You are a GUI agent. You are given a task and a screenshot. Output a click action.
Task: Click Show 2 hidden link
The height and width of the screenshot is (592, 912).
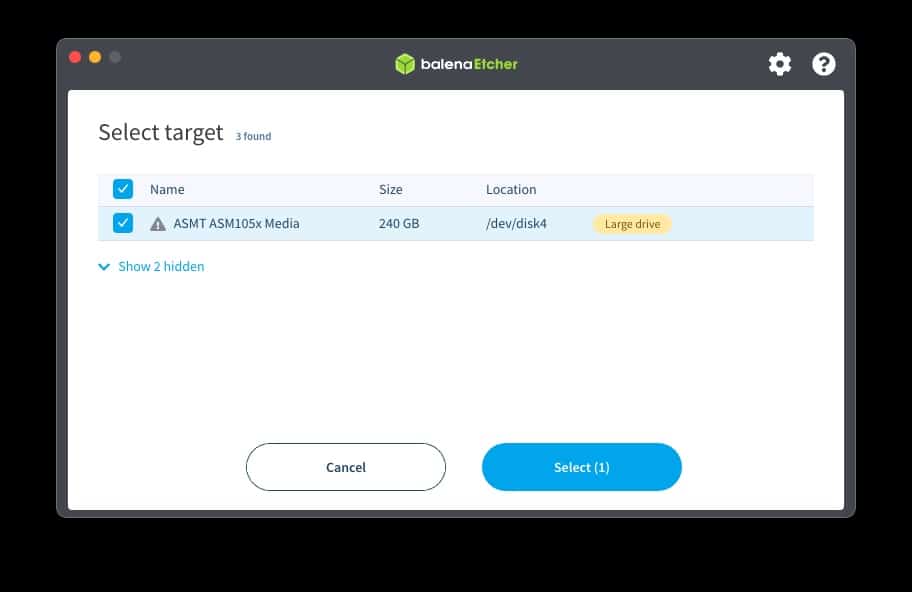[161, 266]
